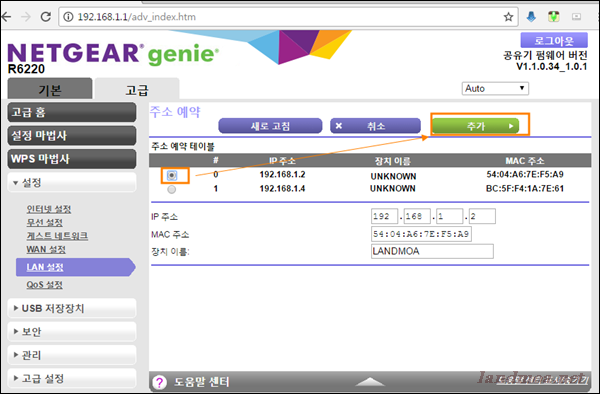Viewport: 600px width, 394px height.
Task: Click the third IP octet field
Action: [450, 216]
